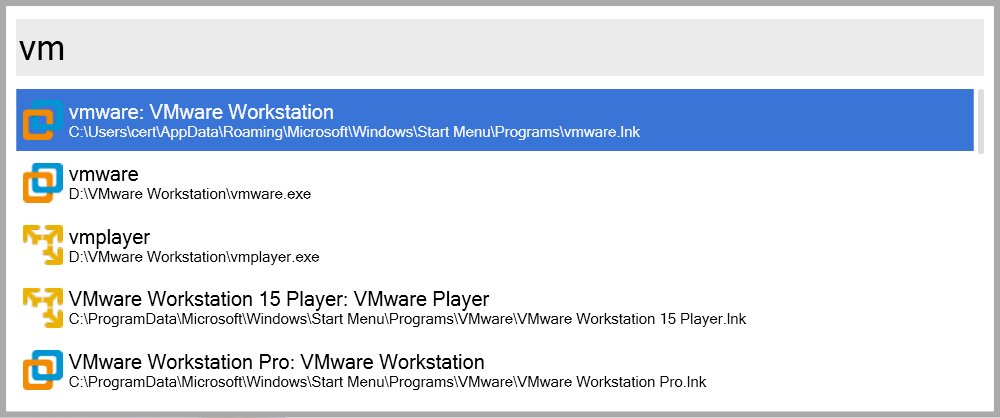This screenshot has width=1000, height=418.
Task: Click the vmware.exe result icon
Action: click(43, 183)
